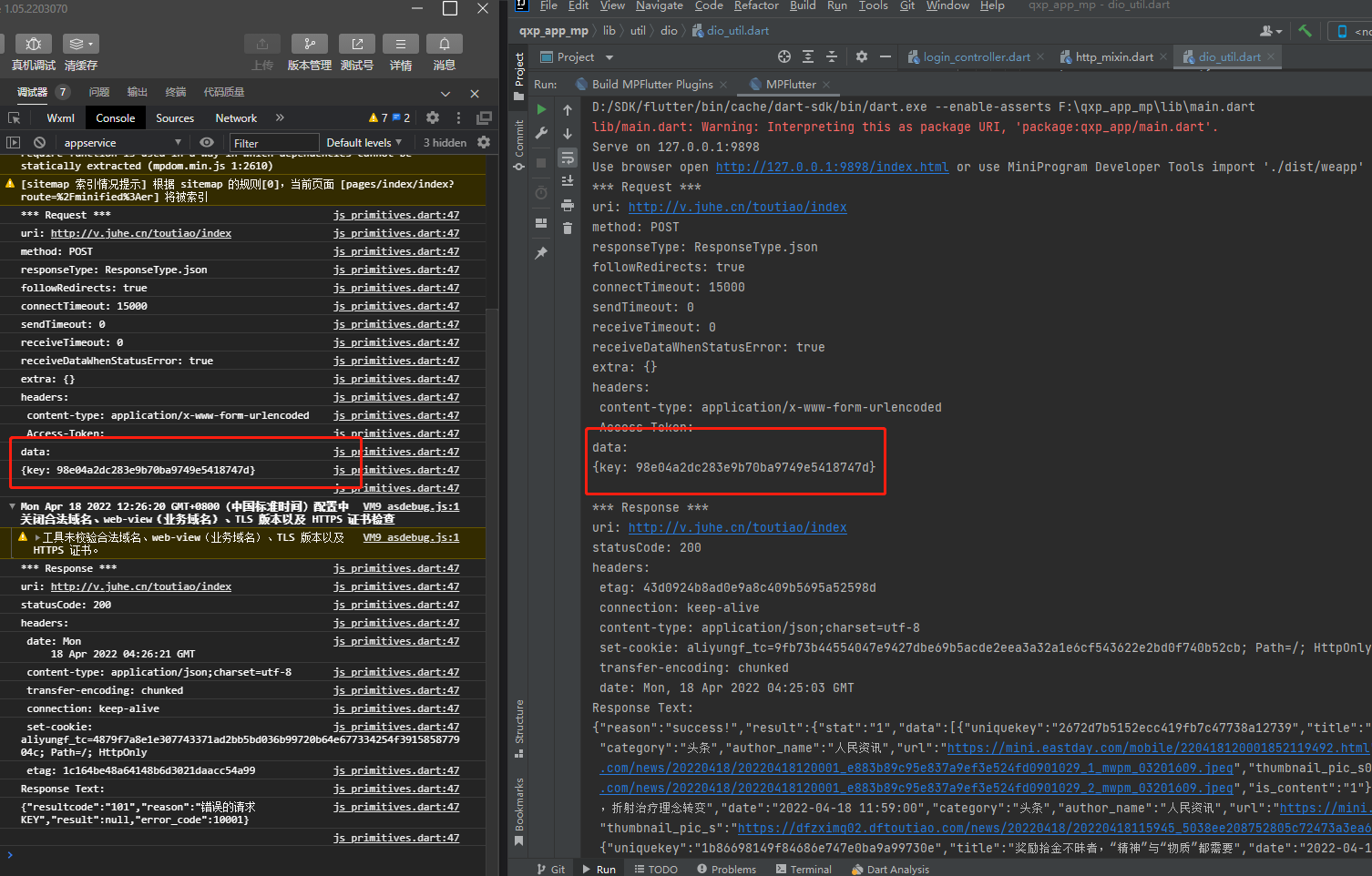Clear the Run console with trash icon
This screenshot has width=1372, height=876.
[x=568, y=228]
